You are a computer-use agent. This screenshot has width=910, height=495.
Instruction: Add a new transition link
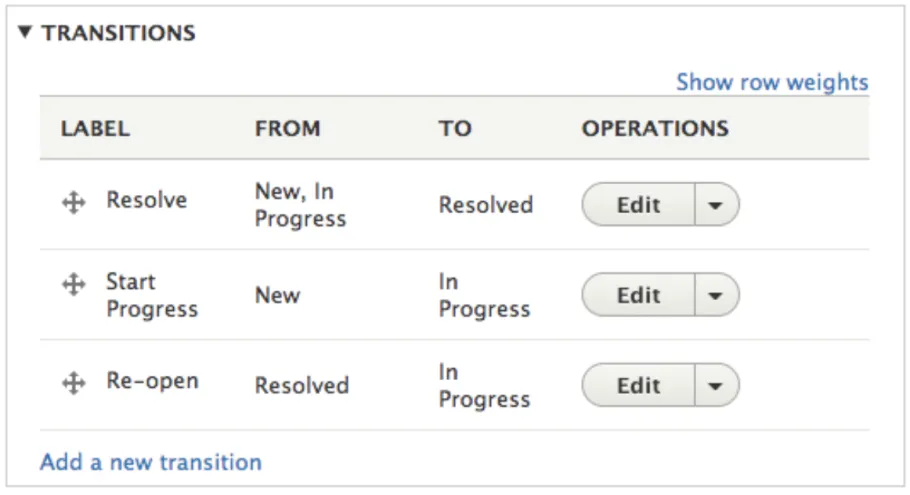pos(151,463)
